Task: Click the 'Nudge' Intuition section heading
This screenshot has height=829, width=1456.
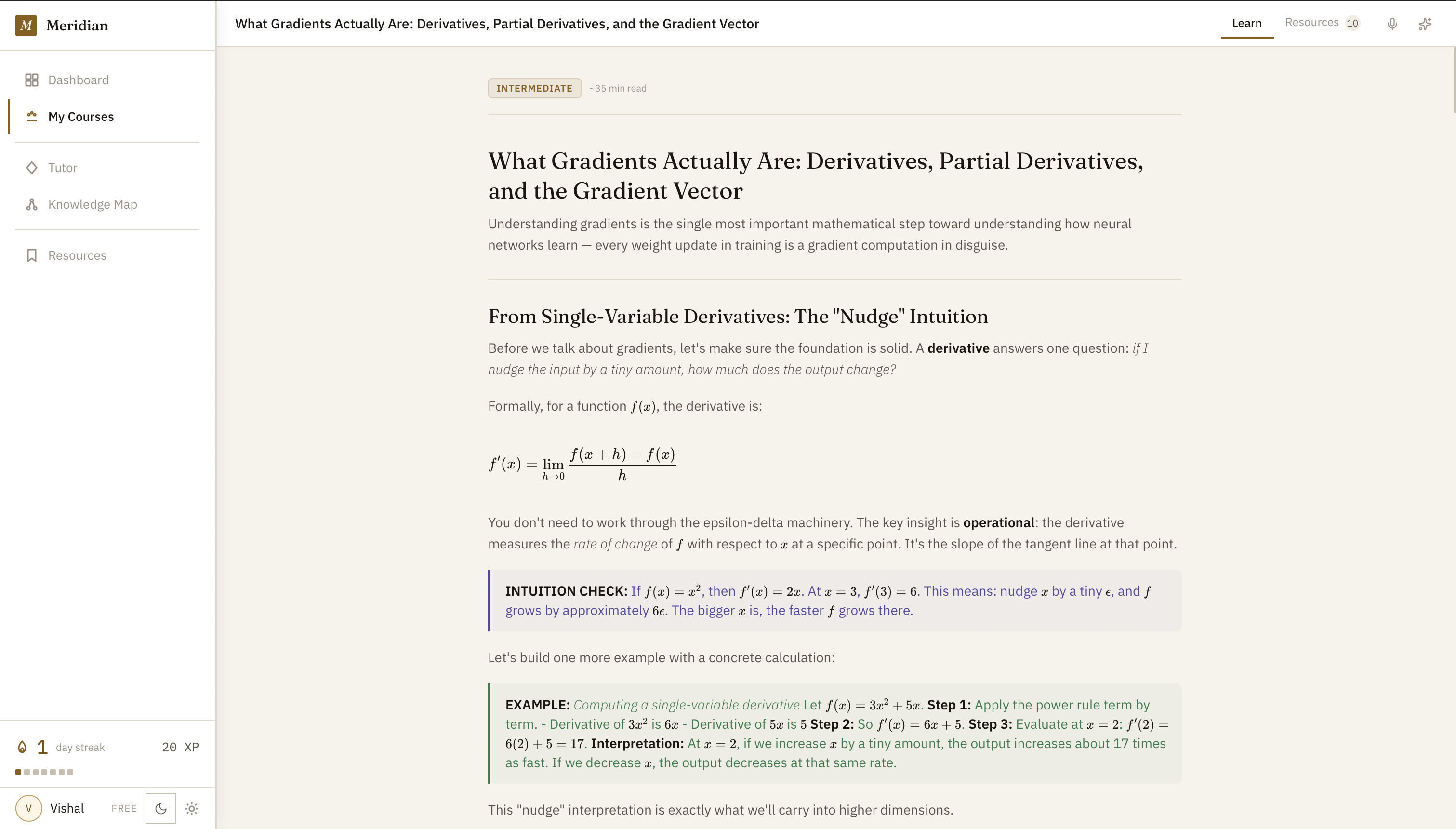Action: [x=738, y=317]
